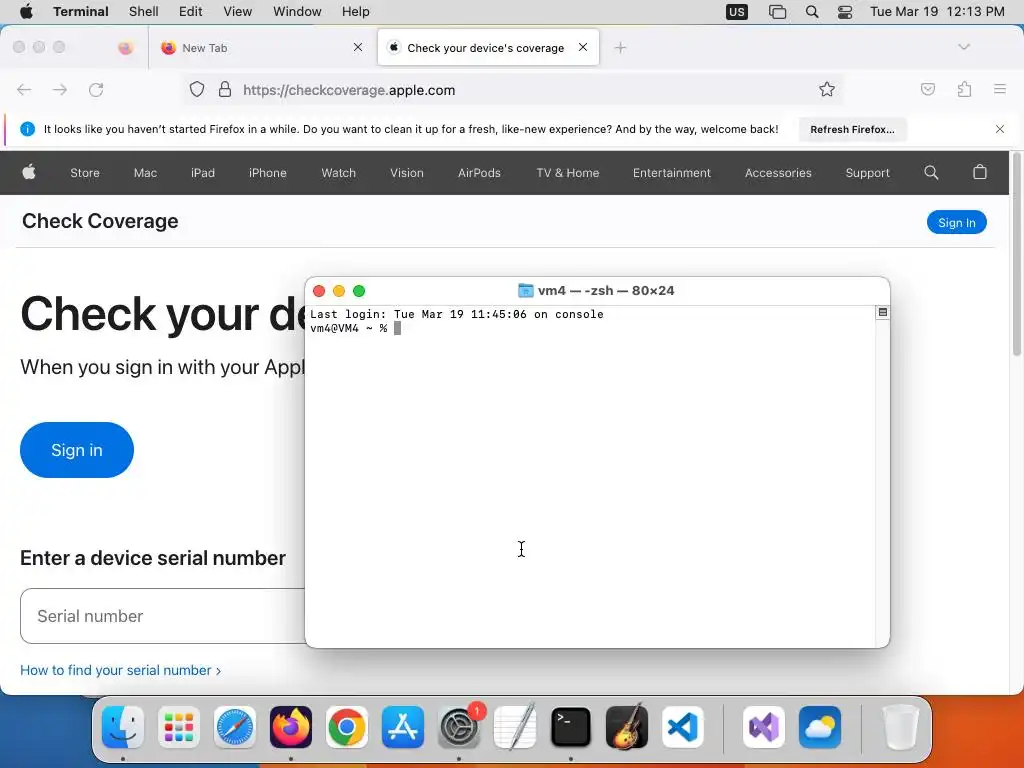Open the Shell menu

pyautogui.click(x=144, y=11)
